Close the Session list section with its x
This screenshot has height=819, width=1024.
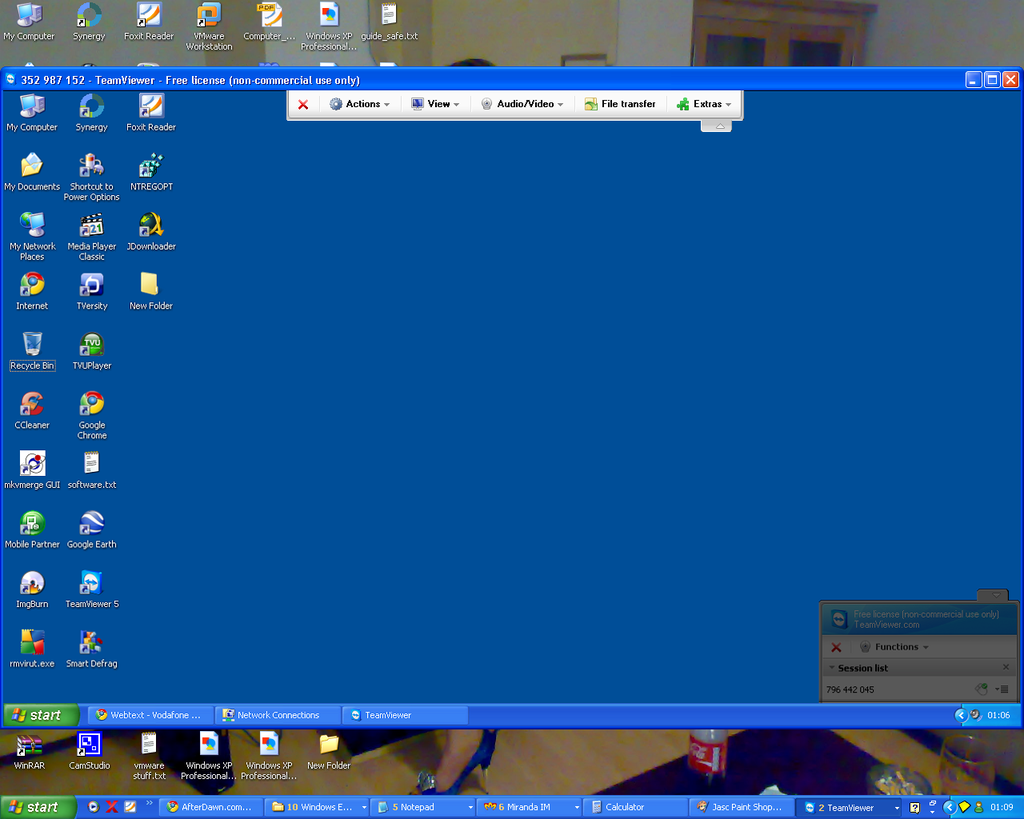click(1006, 667)
